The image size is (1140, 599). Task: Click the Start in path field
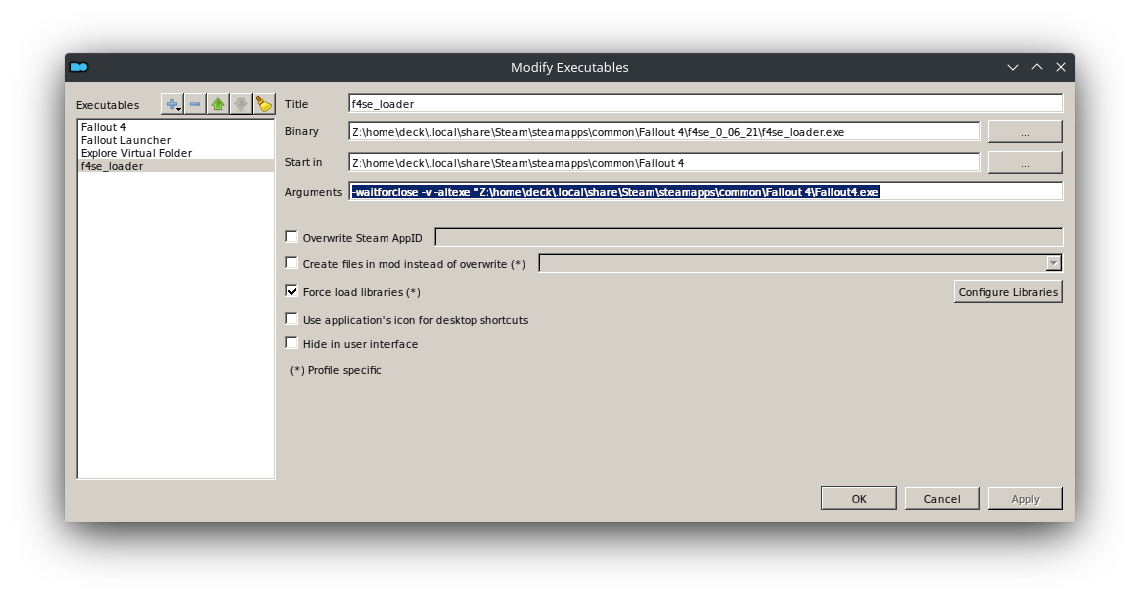point(664,162)
